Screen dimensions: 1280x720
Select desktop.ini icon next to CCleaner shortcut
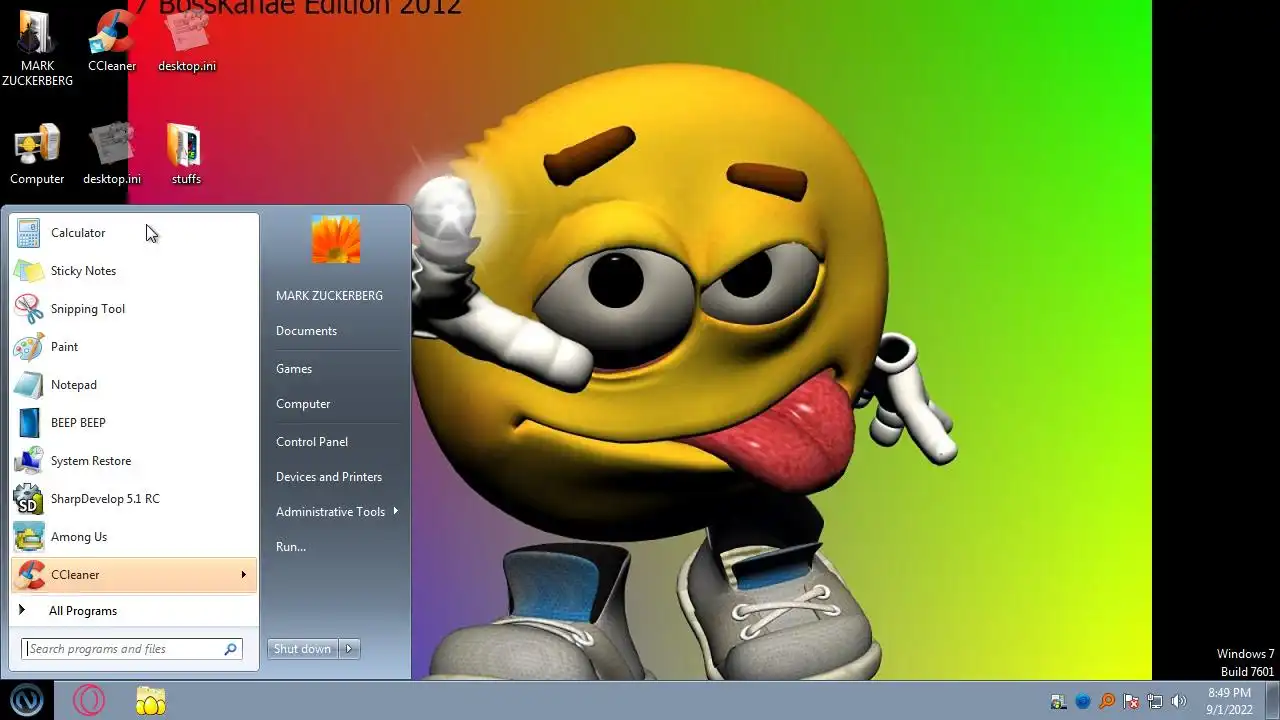187,43
